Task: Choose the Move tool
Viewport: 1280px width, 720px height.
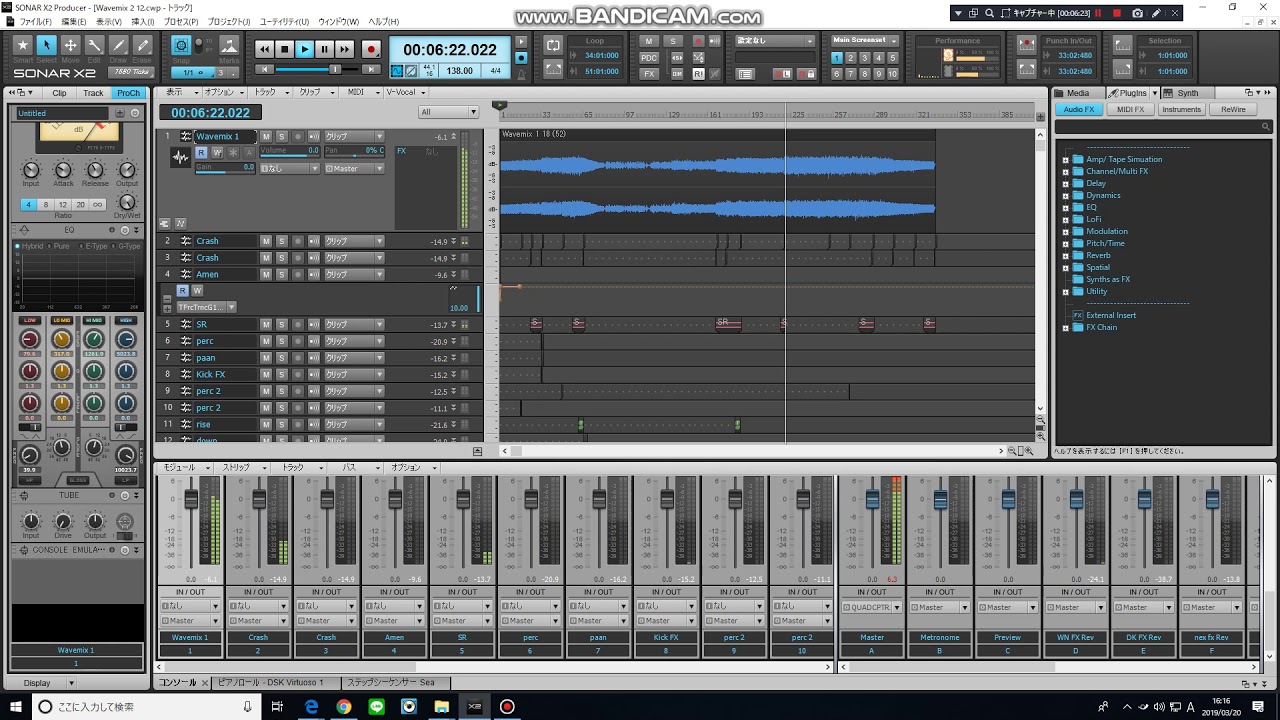Action: (70, 46)
